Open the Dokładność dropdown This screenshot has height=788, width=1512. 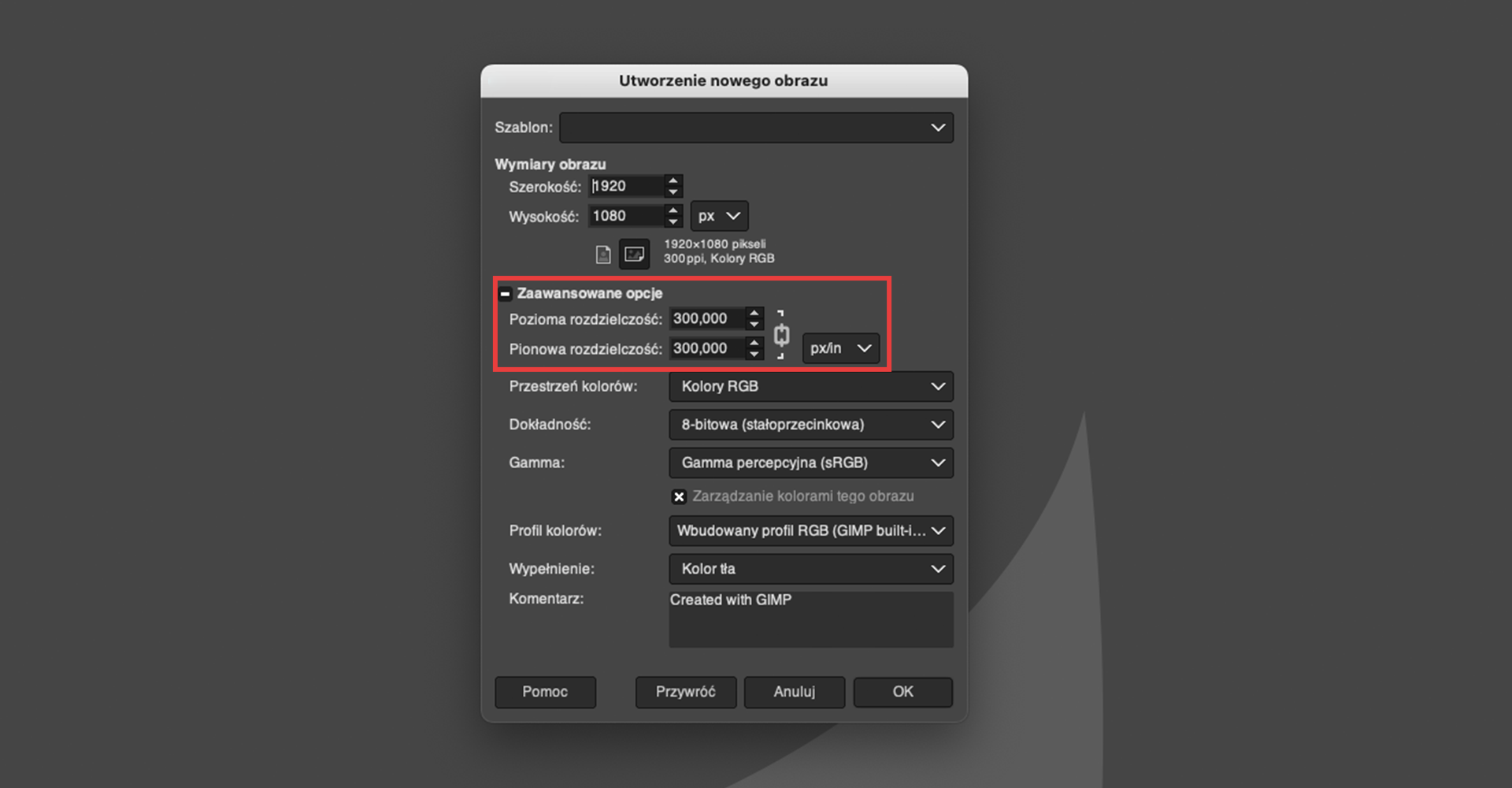point(811,425)
